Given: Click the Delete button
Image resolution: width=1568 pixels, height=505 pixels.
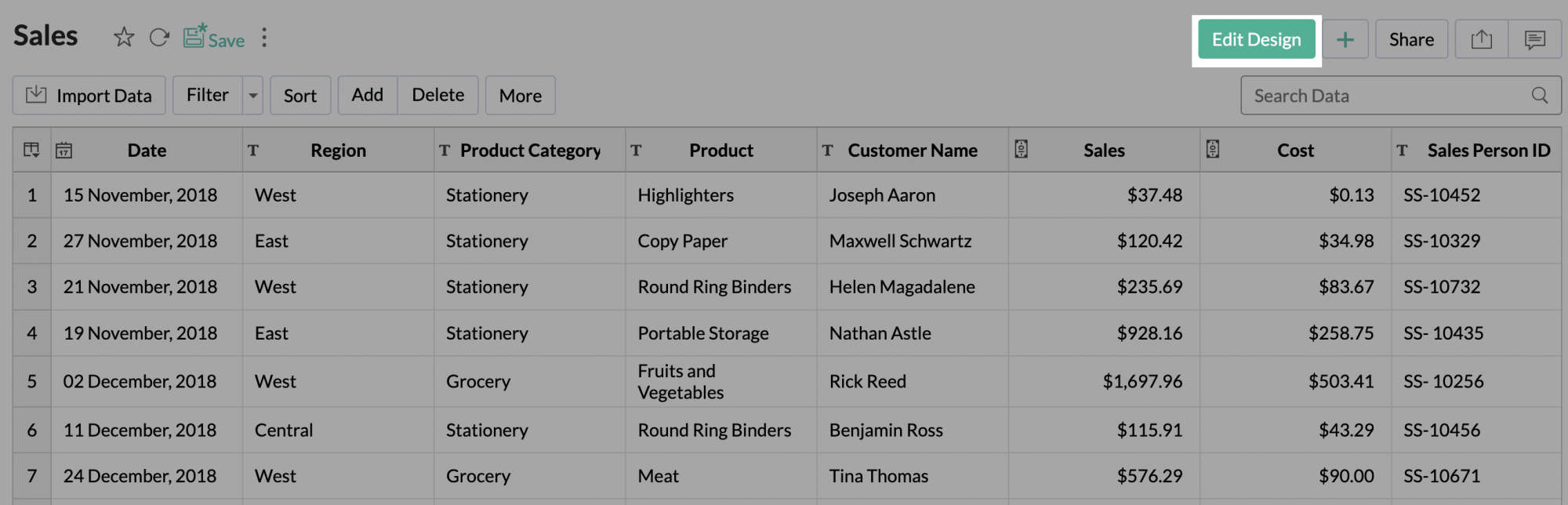Looking at the screenshot, I should [437, 96].
